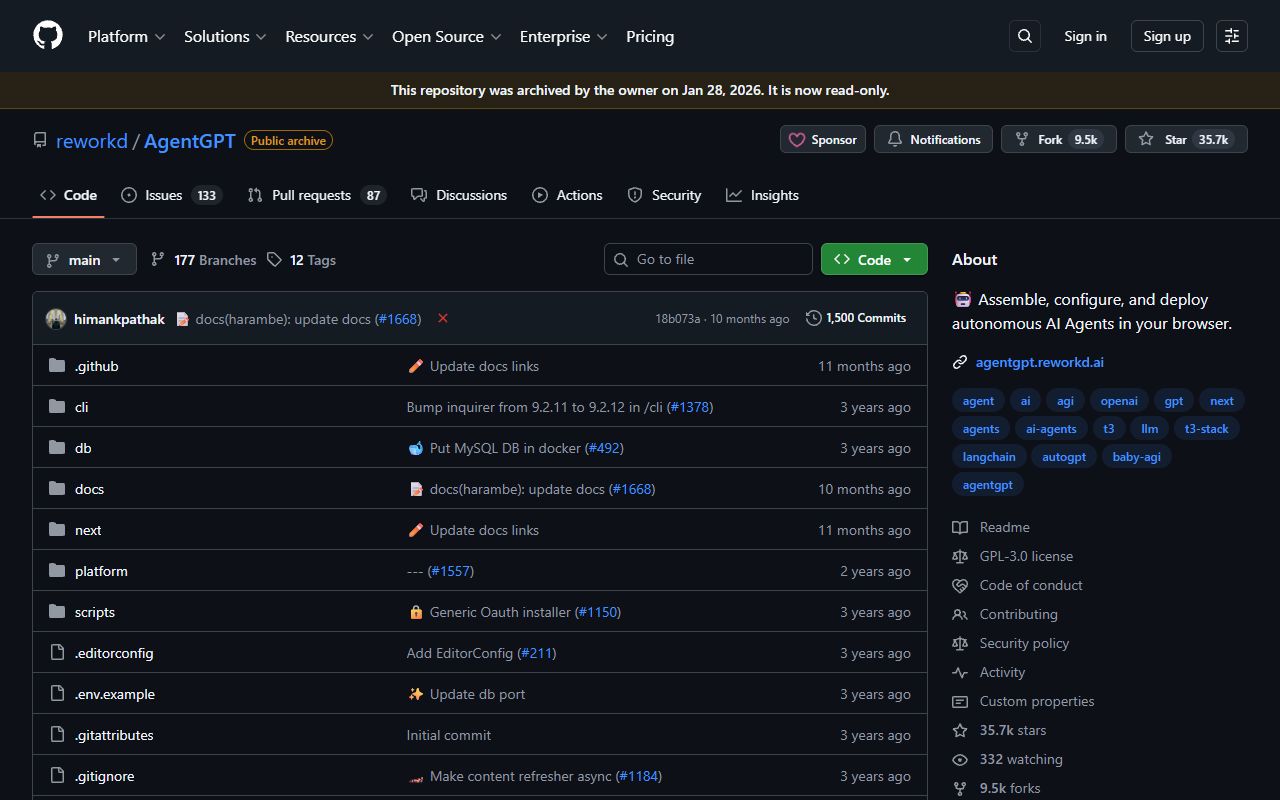Select the langchain topic tag
1280x800 pixels.
(988, 456)
